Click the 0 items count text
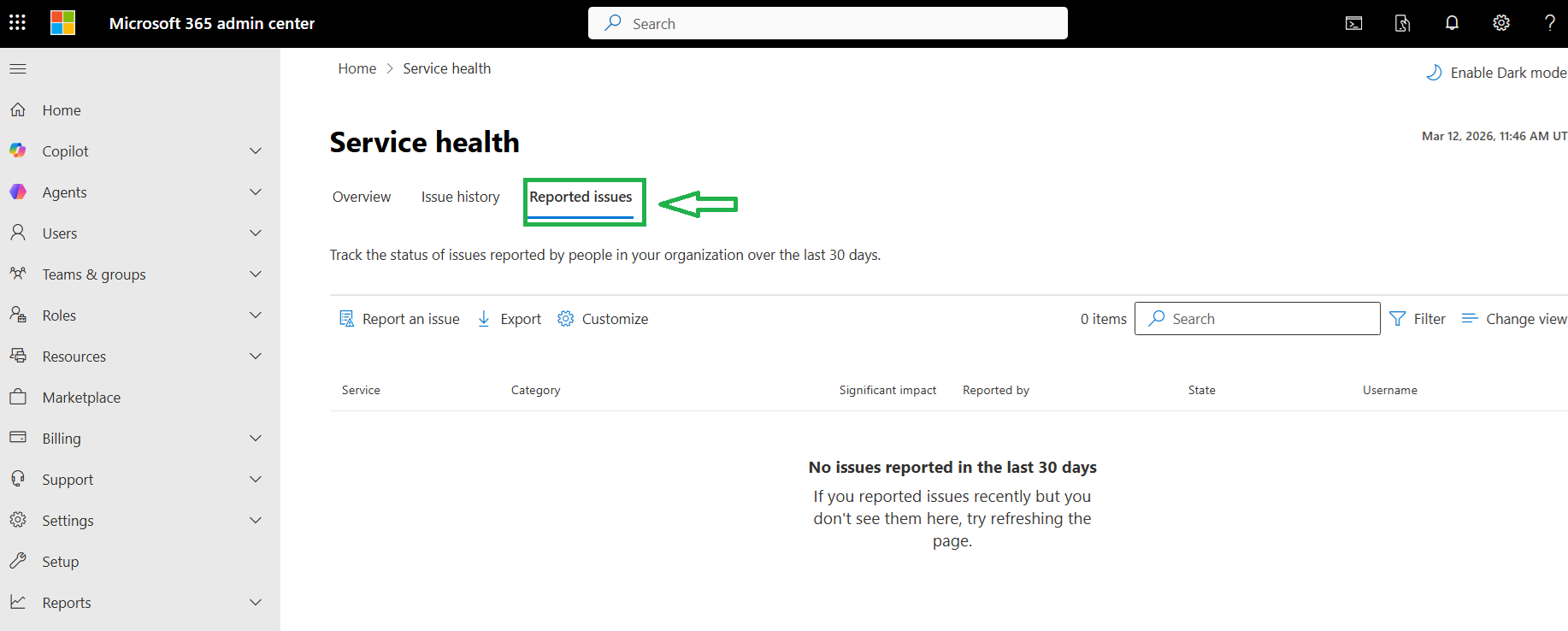 point(1104,319)
